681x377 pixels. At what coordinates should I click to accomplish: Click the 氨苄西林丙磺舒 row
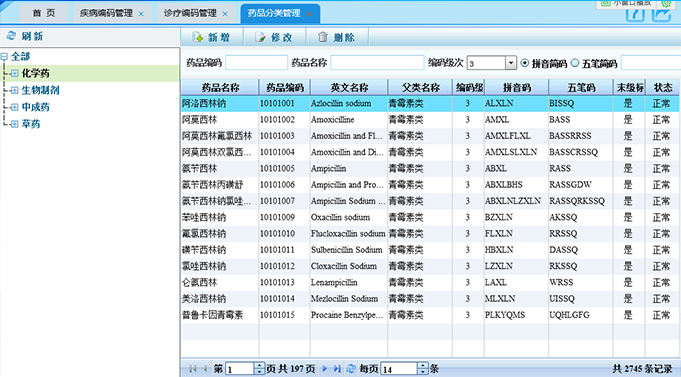pyautogui.click(x=430, y=185)
